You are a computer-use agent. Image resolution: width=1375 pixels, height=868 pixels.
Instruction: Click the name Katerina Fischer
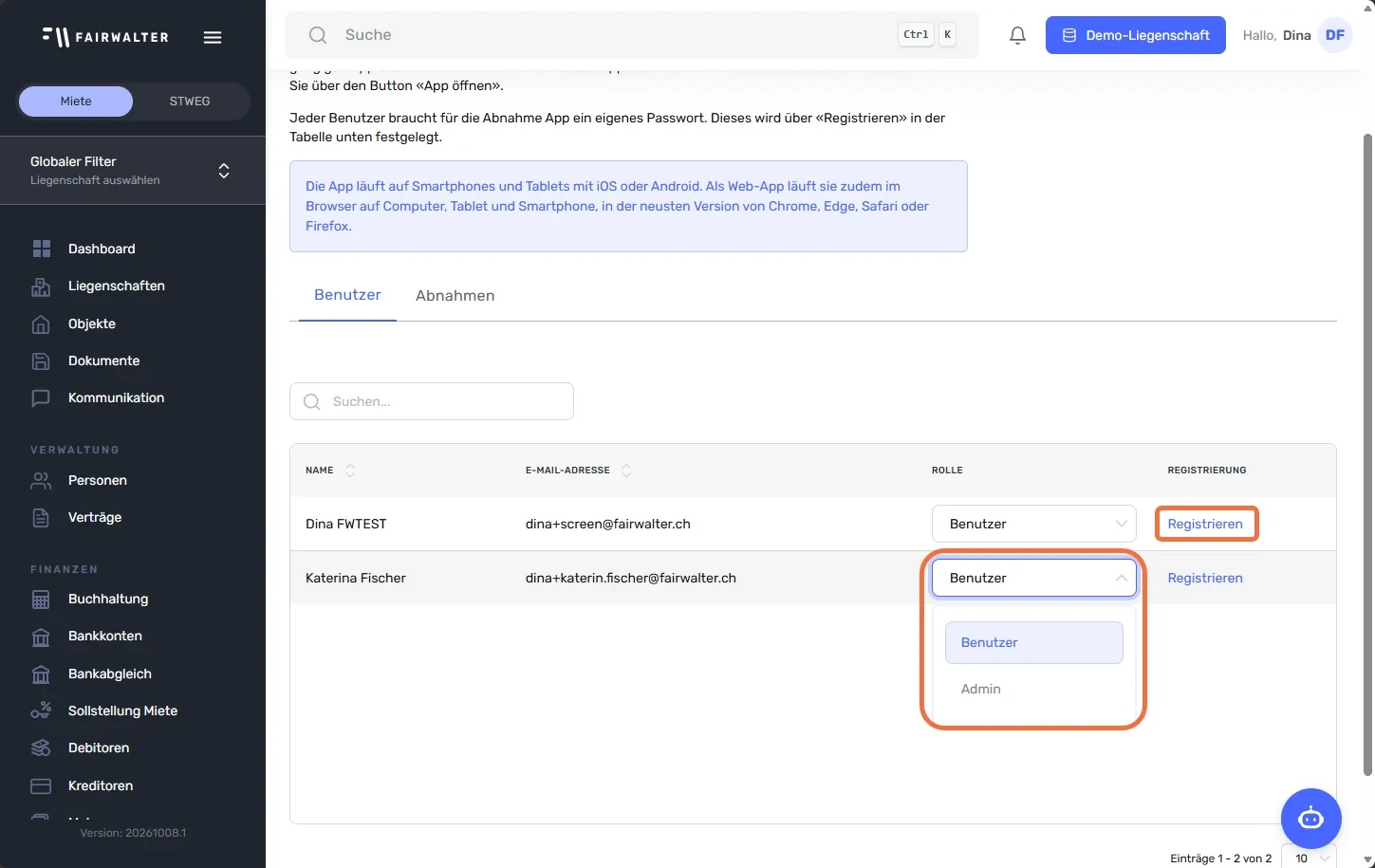point(356,578)
